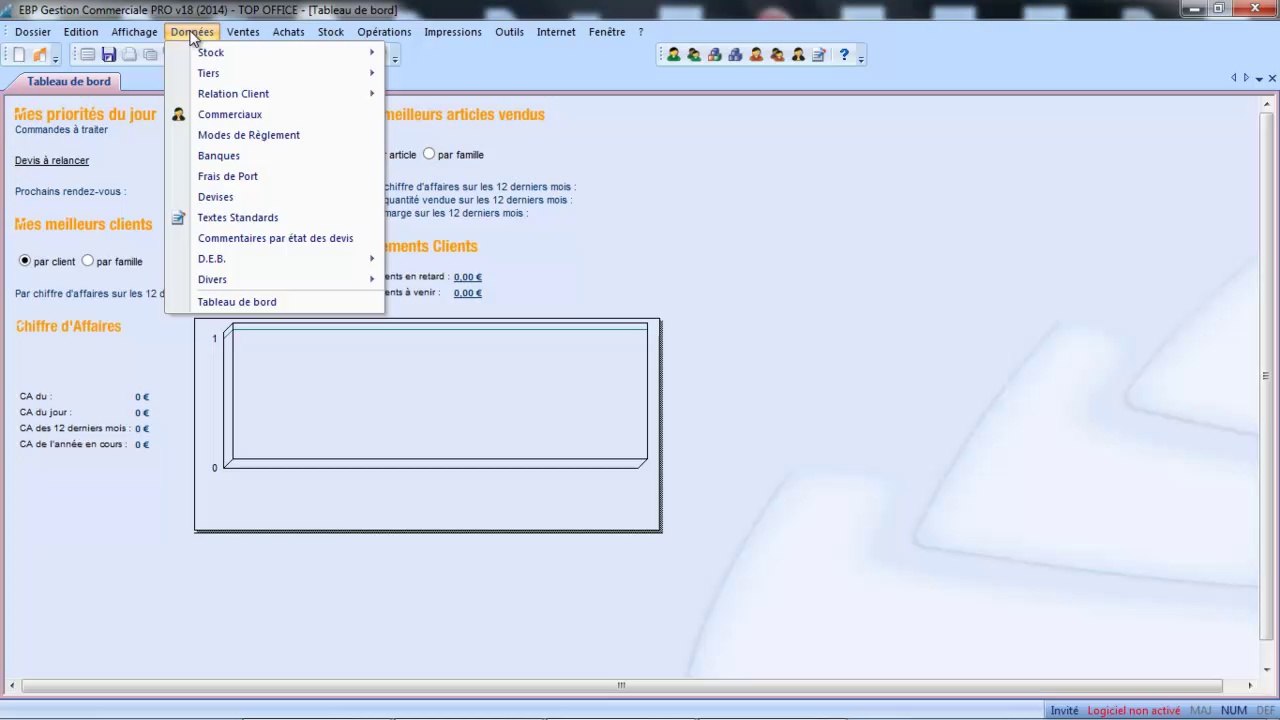The width and height of the screenshot is (1280, 720).
Task: Expand the Relation Client submenu
Action: pos(274,94)
